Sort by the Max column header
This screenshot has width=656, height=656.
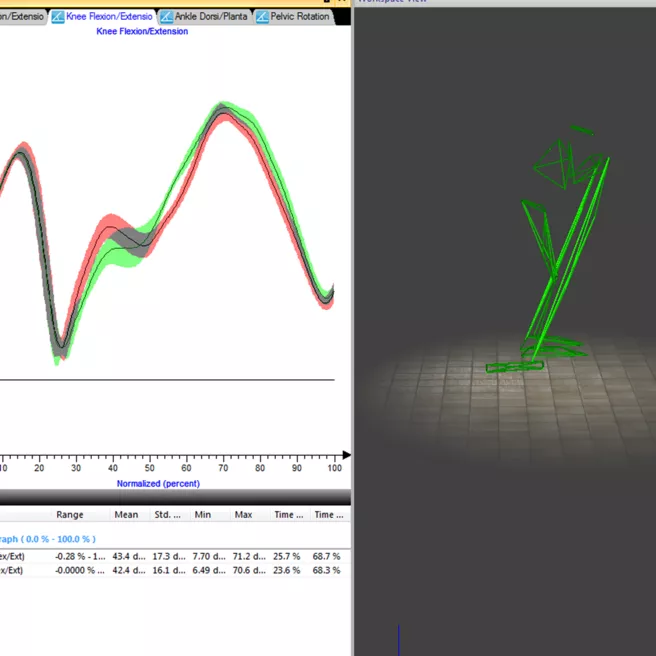(243, 515)
